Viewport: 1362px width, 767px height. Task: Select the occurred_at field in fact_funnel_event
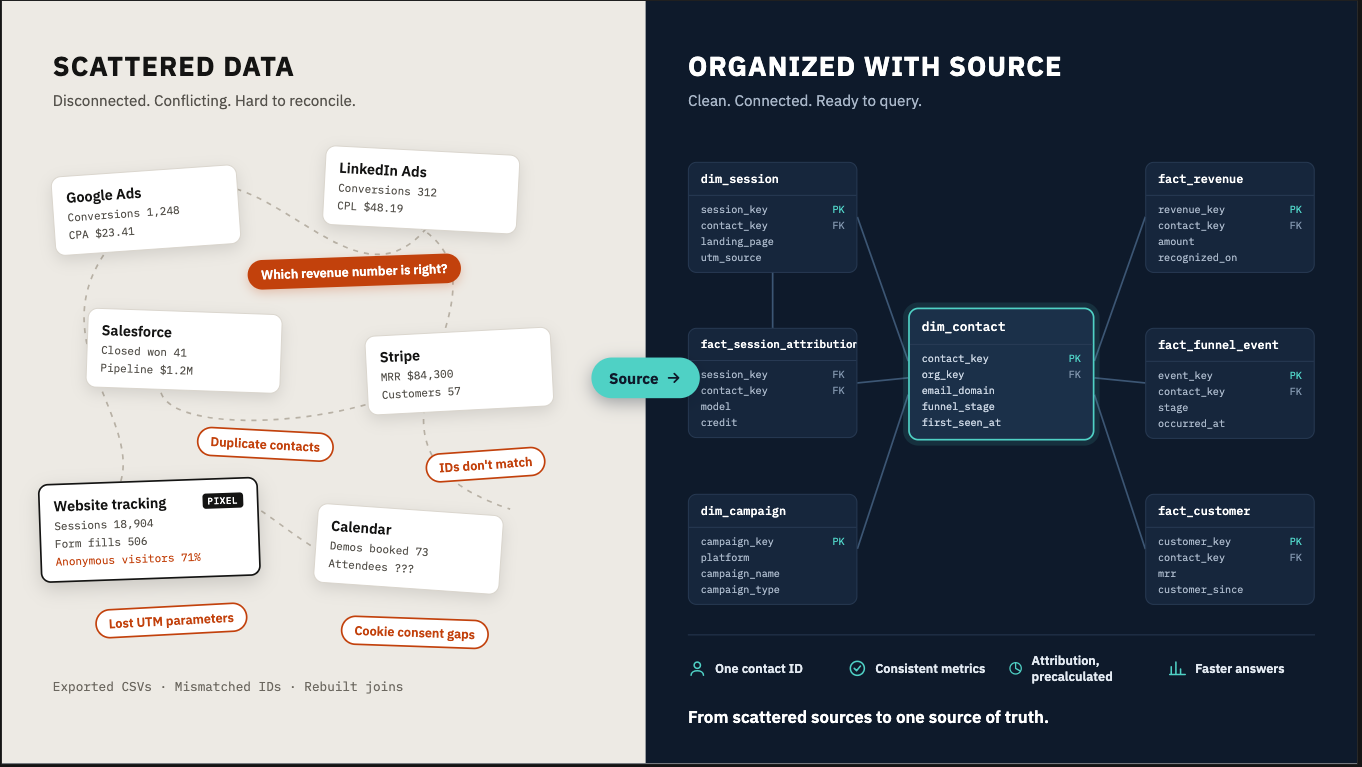(x=1191, y=424)
